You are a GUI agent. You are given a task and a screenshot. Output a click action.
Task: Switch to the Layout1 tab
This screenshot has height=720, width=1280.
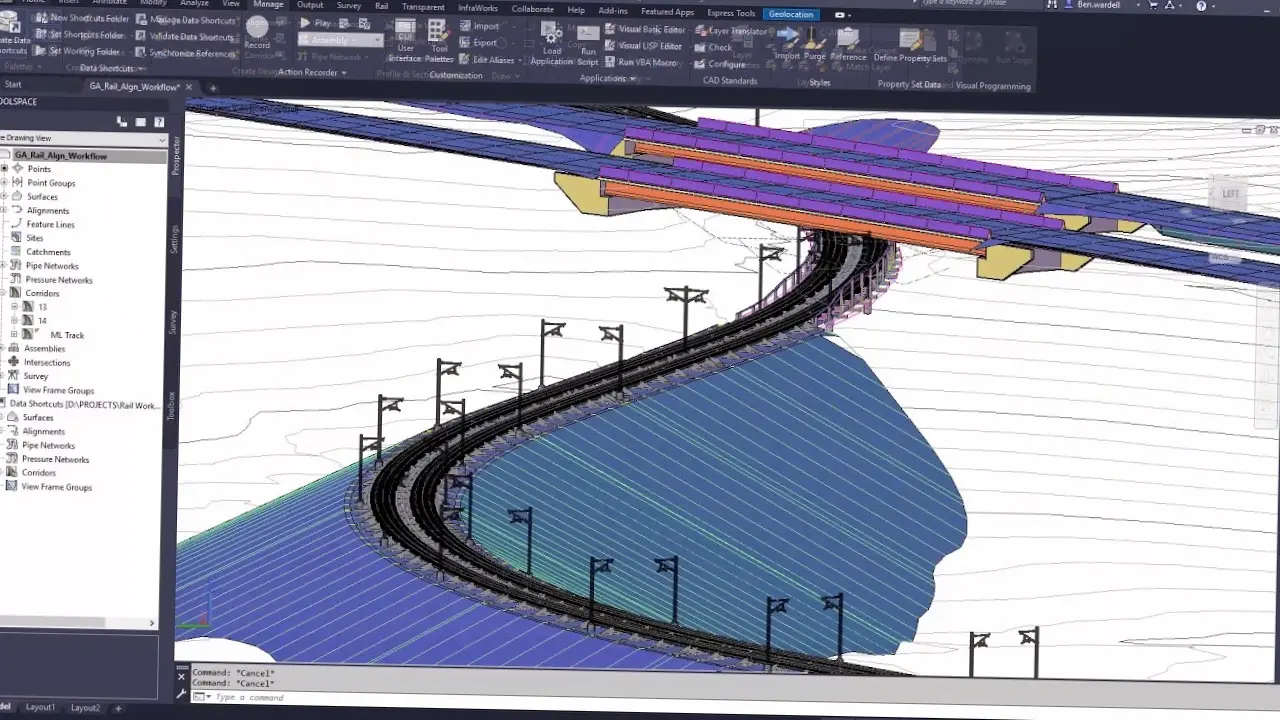click(x=40, y=707)
